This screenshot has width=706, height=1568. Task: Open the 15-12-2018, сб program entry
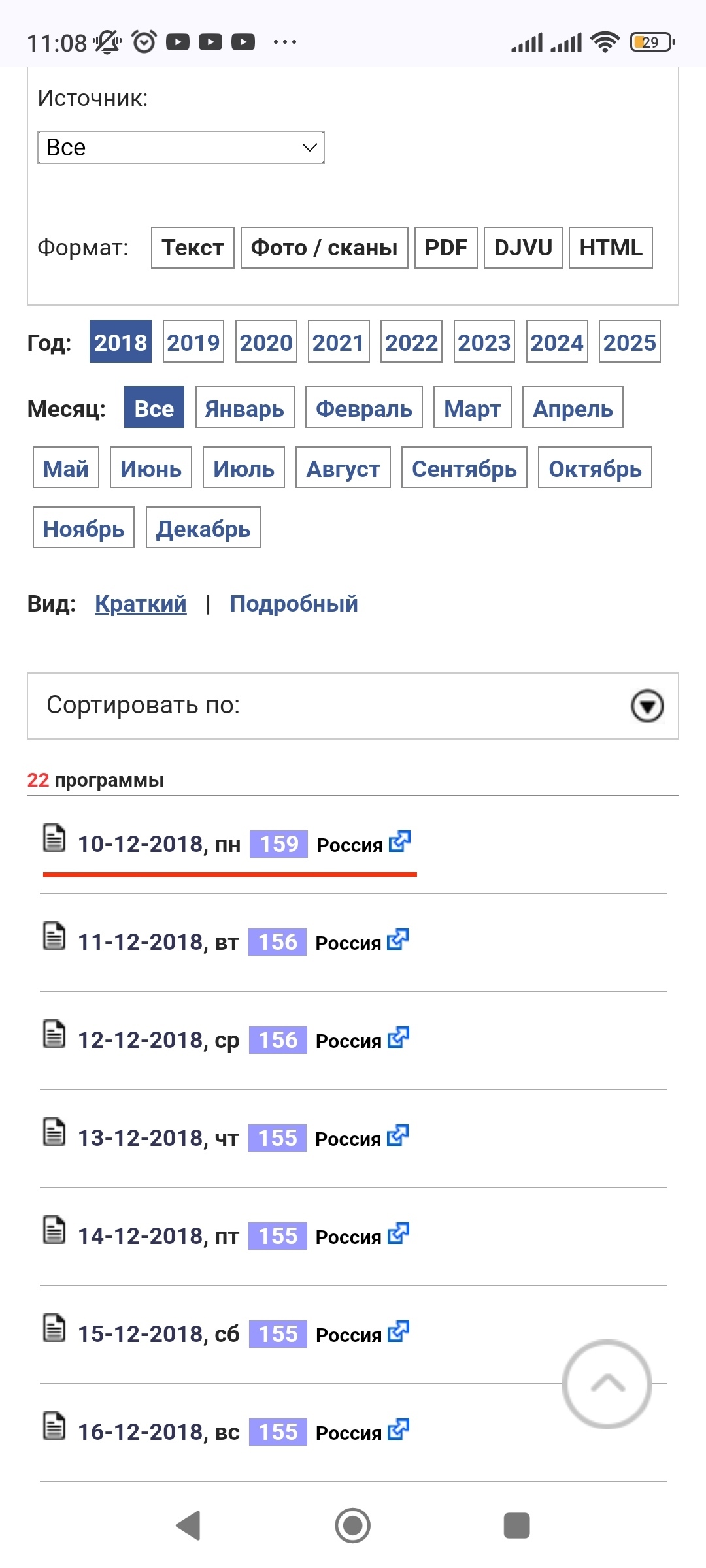click(x=159, y=1334)
